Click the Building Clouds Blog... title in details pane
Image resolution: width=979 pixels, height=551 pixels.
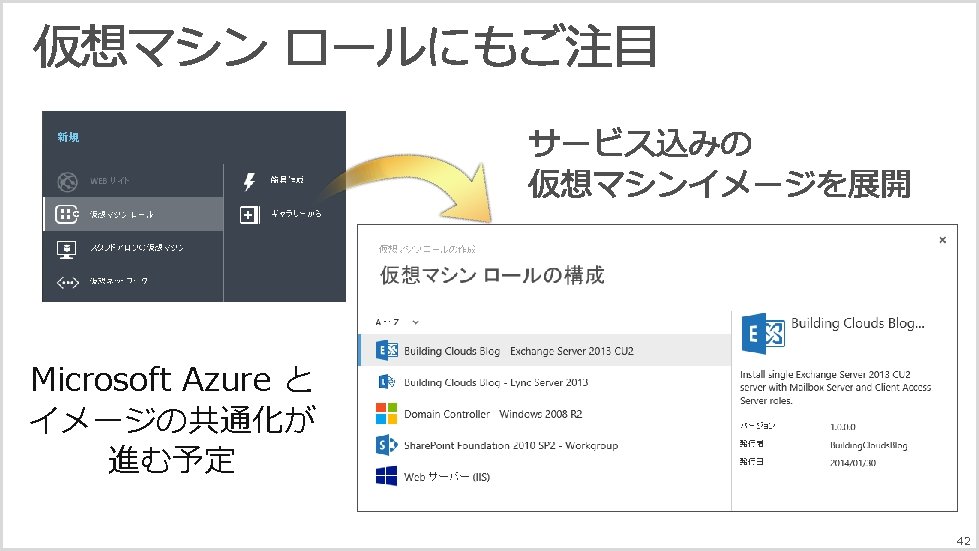click(857, 323)
